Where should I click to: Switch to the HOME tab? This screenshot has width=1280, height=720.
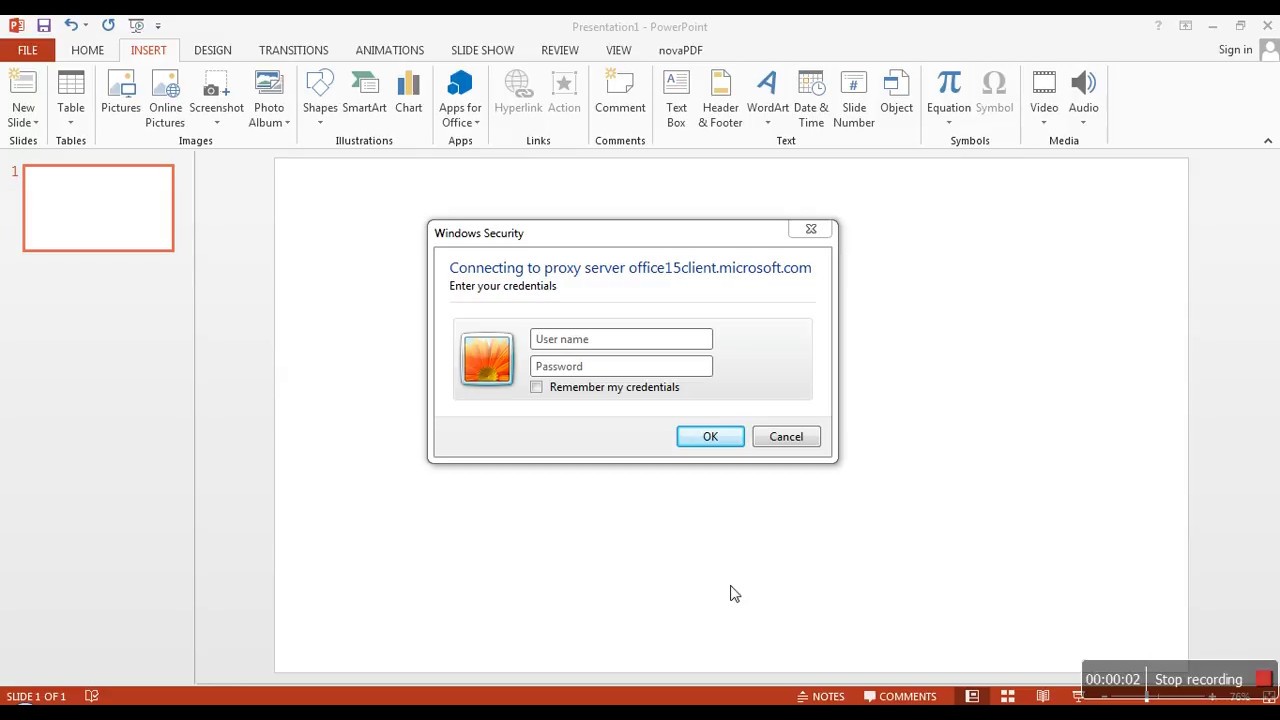pos(88,50)
